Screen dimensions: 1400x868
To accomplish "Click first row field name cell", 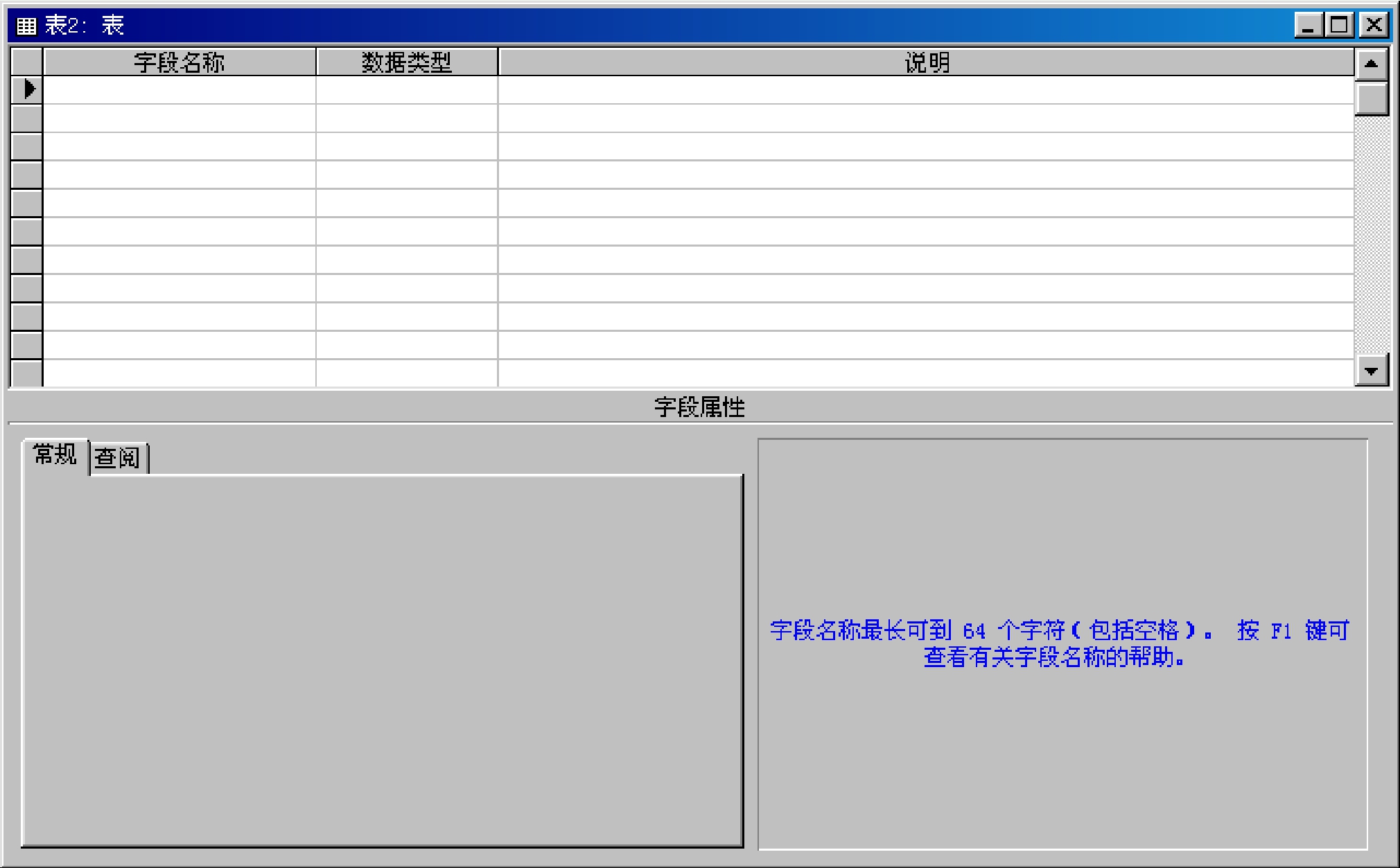I will coord(179,90).
